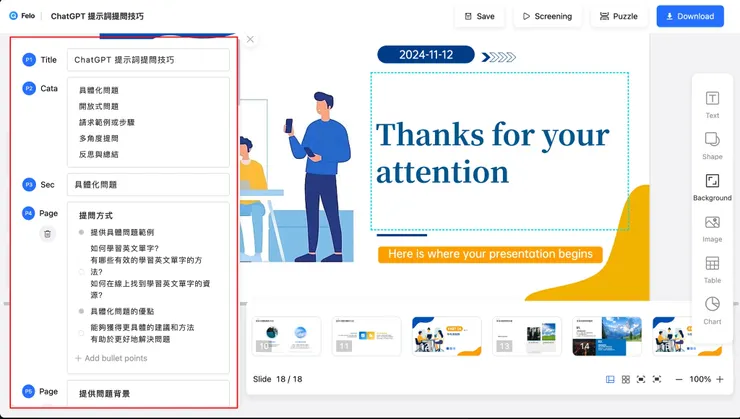Select the orange "Here is where your presentation begins" banner
The width and height of the screenshot is (740, 419).
point(490,254)
